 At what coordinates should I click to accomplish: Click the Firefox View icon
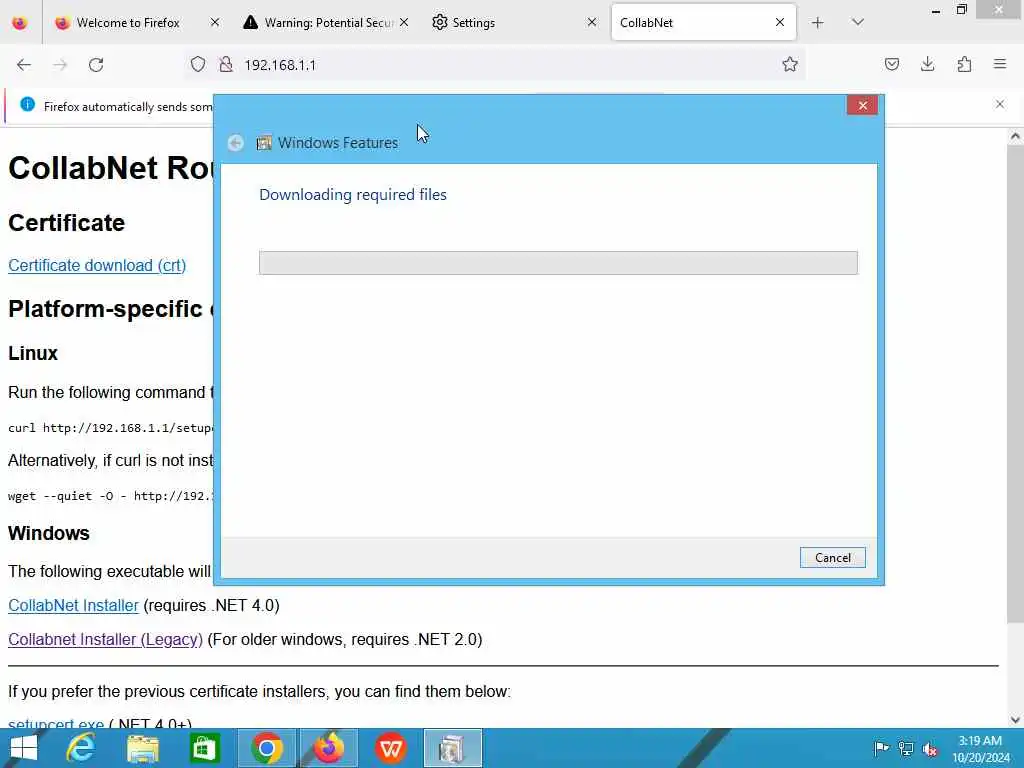tap(20, 23)
